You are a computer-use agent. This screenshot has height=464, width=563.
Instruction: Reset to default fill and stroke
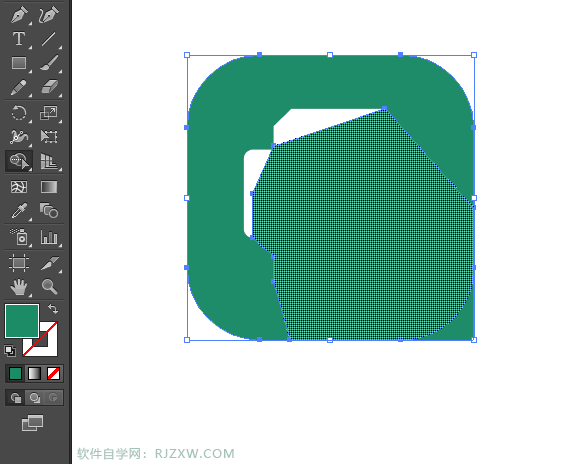10,351
